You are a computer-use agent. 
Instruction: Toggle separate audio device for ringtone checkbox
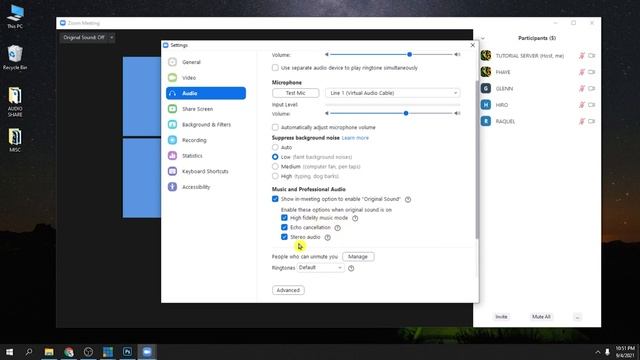(275, 68)
